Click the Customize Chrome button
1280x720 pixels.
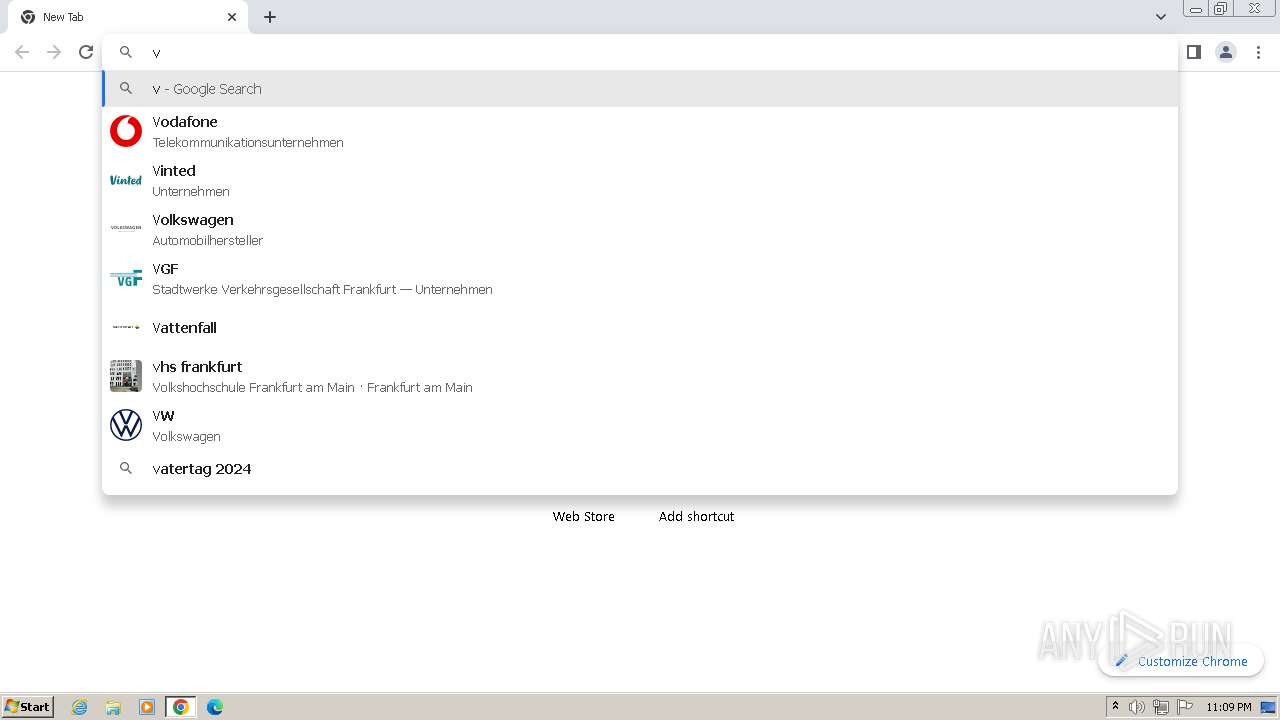[x=1181, y=661]
